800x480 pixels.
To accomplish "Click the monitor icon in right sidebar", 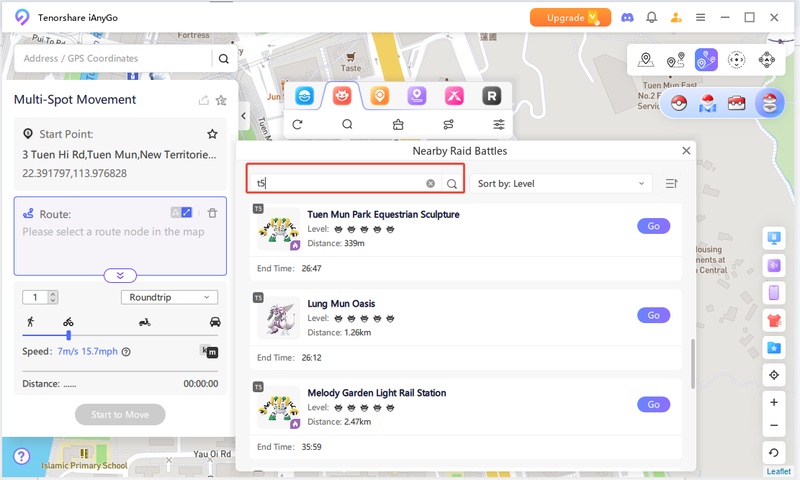I will pos(774,238).
